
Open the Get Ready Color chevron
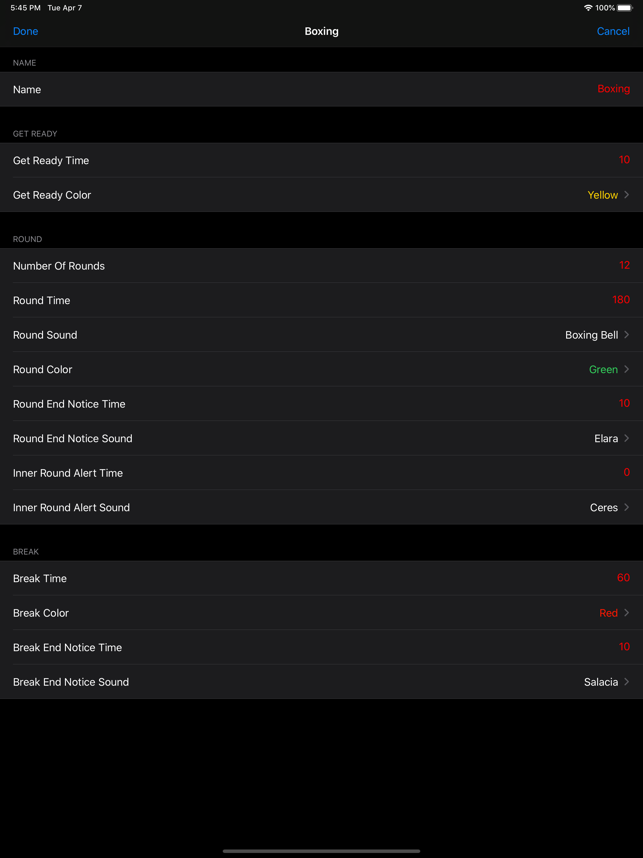(x=627, y=195)
